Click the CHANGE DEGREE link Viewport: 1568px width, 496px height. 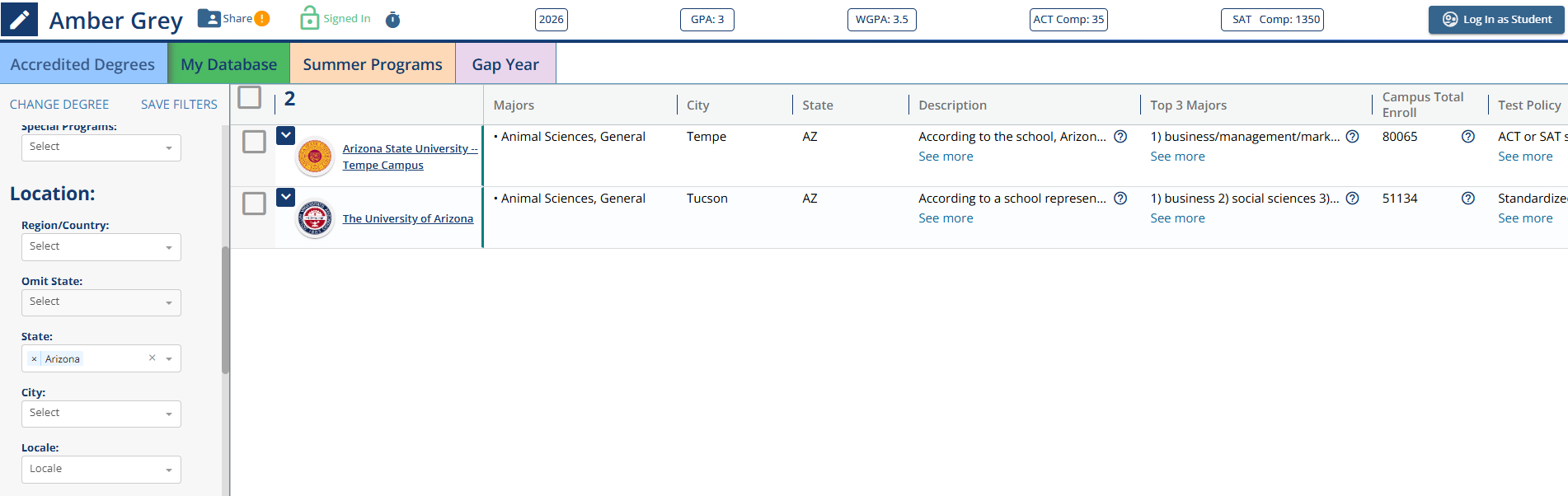click(x=59, y=105)
